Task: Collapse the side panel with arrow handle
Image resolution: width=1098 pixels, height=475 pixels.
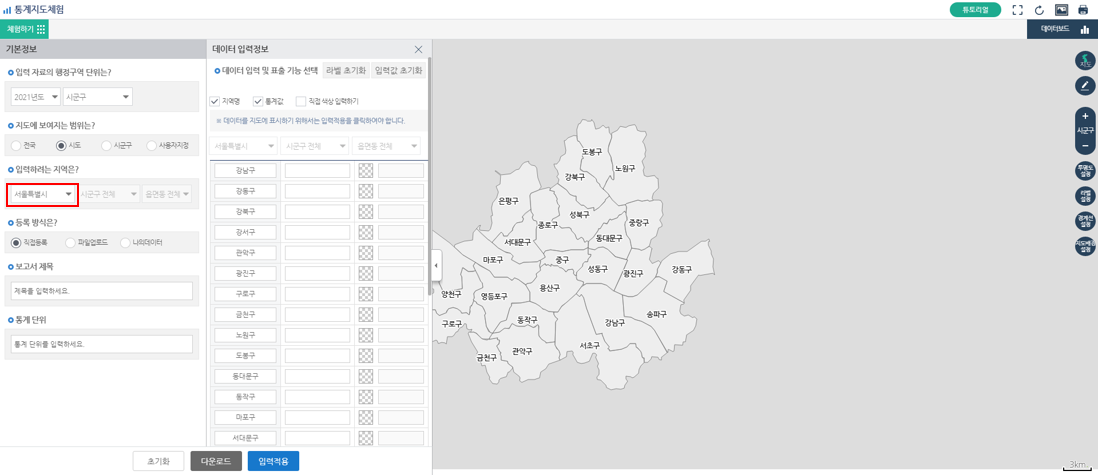Action: pyautogui.click(x=436, y=266)
